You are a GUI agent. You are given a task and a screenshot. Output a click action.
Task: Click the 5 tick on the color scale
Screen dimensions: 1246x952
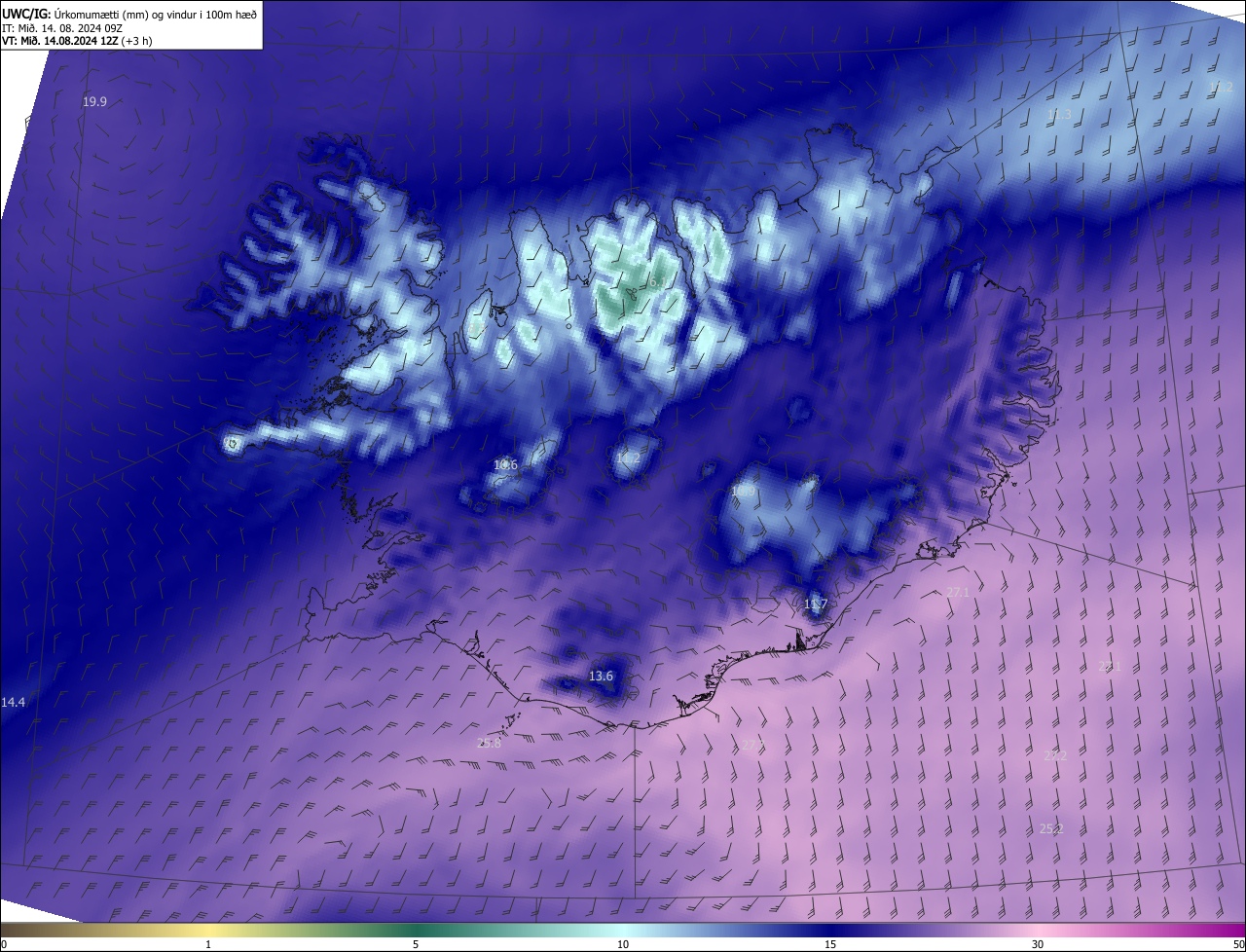coord(416,944)
